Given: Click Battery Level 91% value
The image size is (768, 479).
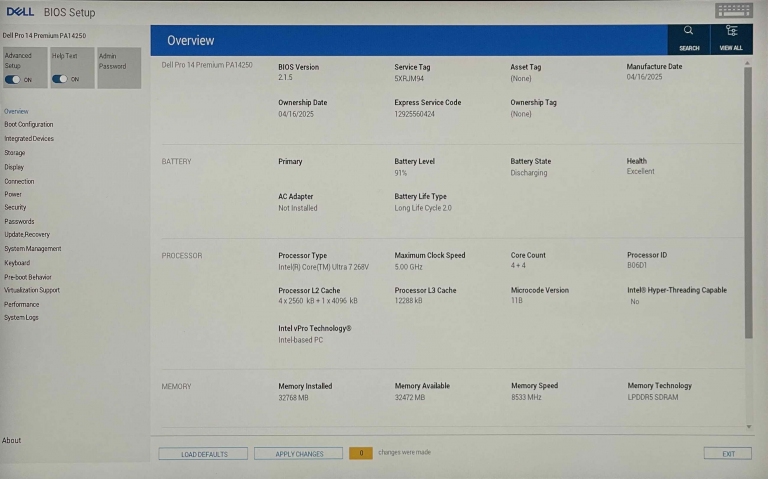Looking at the screenshot, I should coord(401,173).
